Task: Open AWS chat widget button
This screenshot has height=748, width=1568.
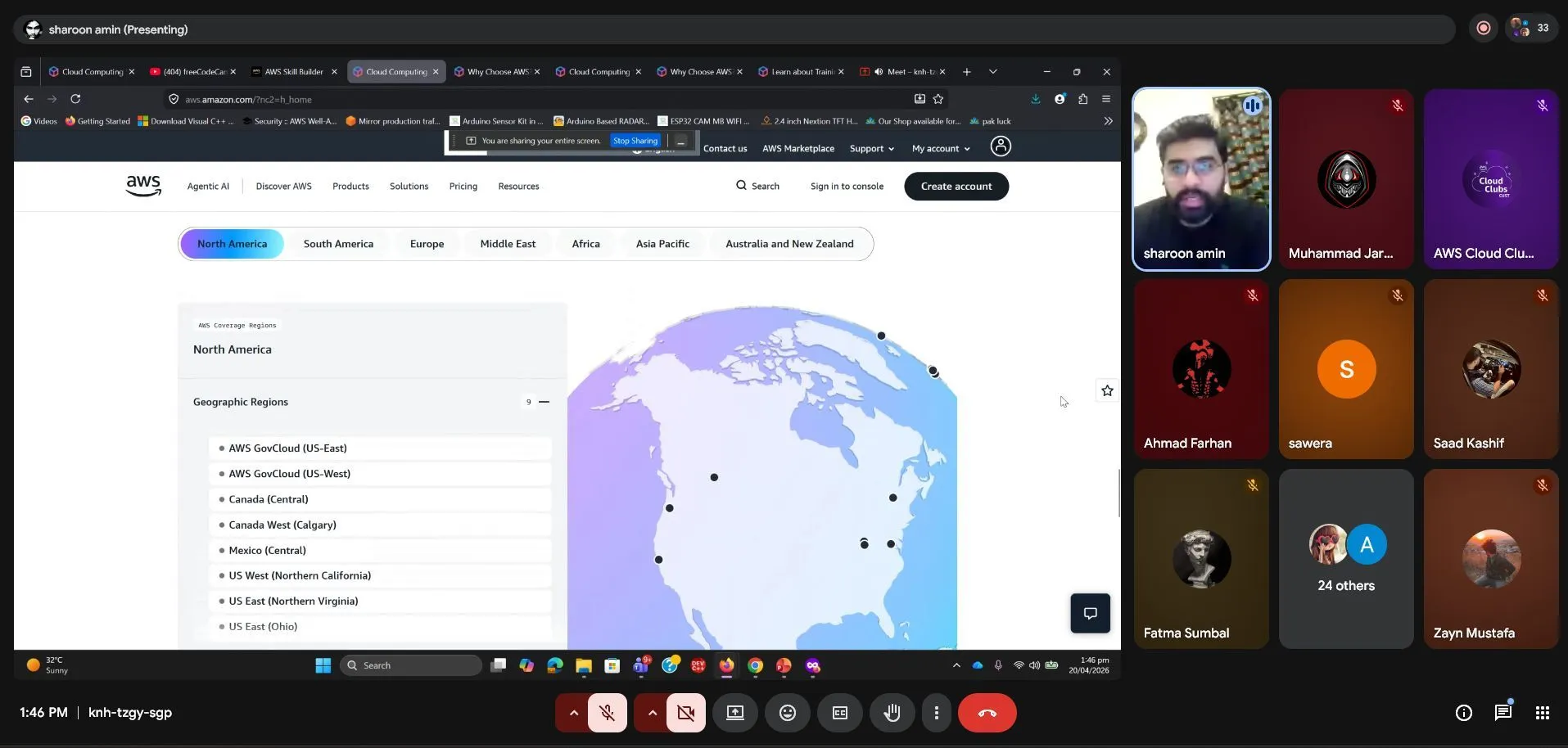Action: pos(1090,613)
